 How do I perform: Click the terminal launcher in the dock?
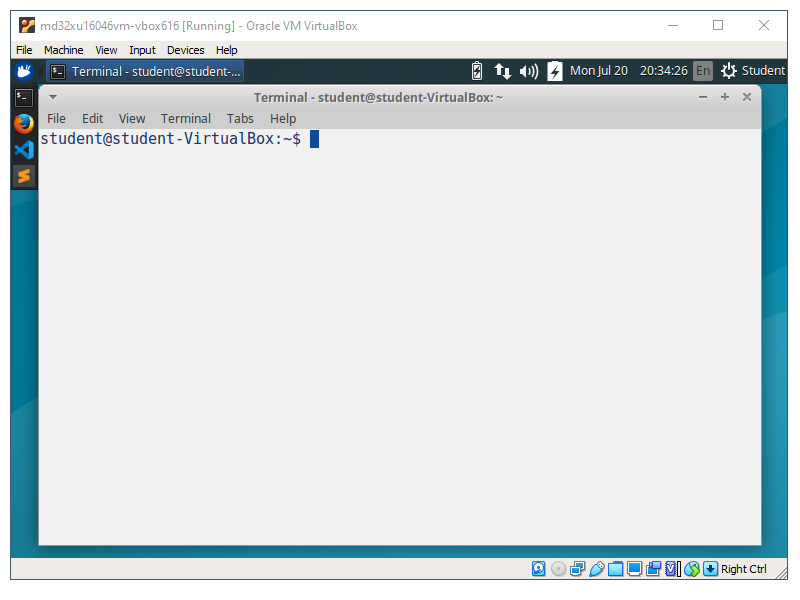pyautogui.click(x=24, y=97)
